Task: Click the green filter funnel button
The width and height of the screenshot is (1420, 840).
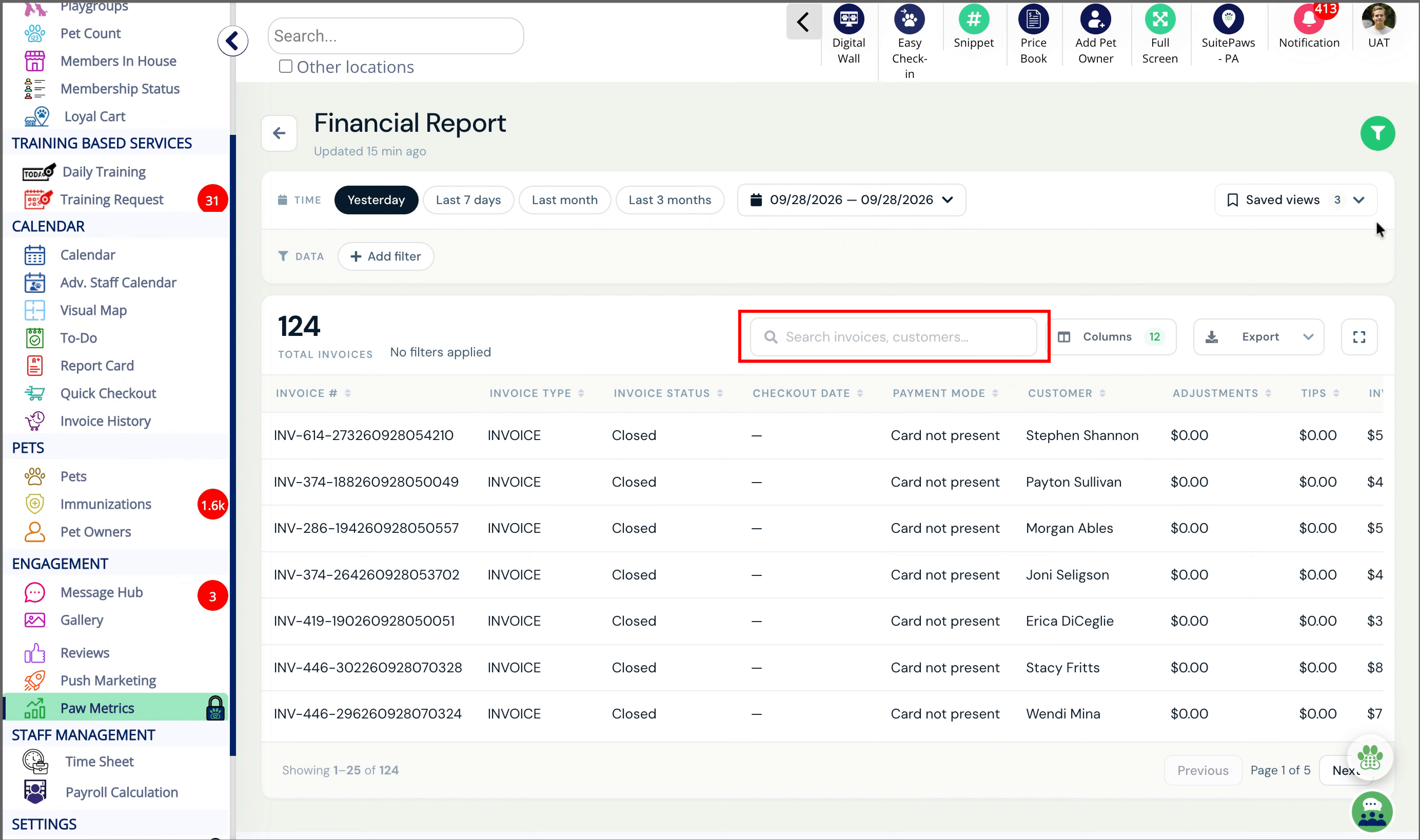Action: (1377, 133)
